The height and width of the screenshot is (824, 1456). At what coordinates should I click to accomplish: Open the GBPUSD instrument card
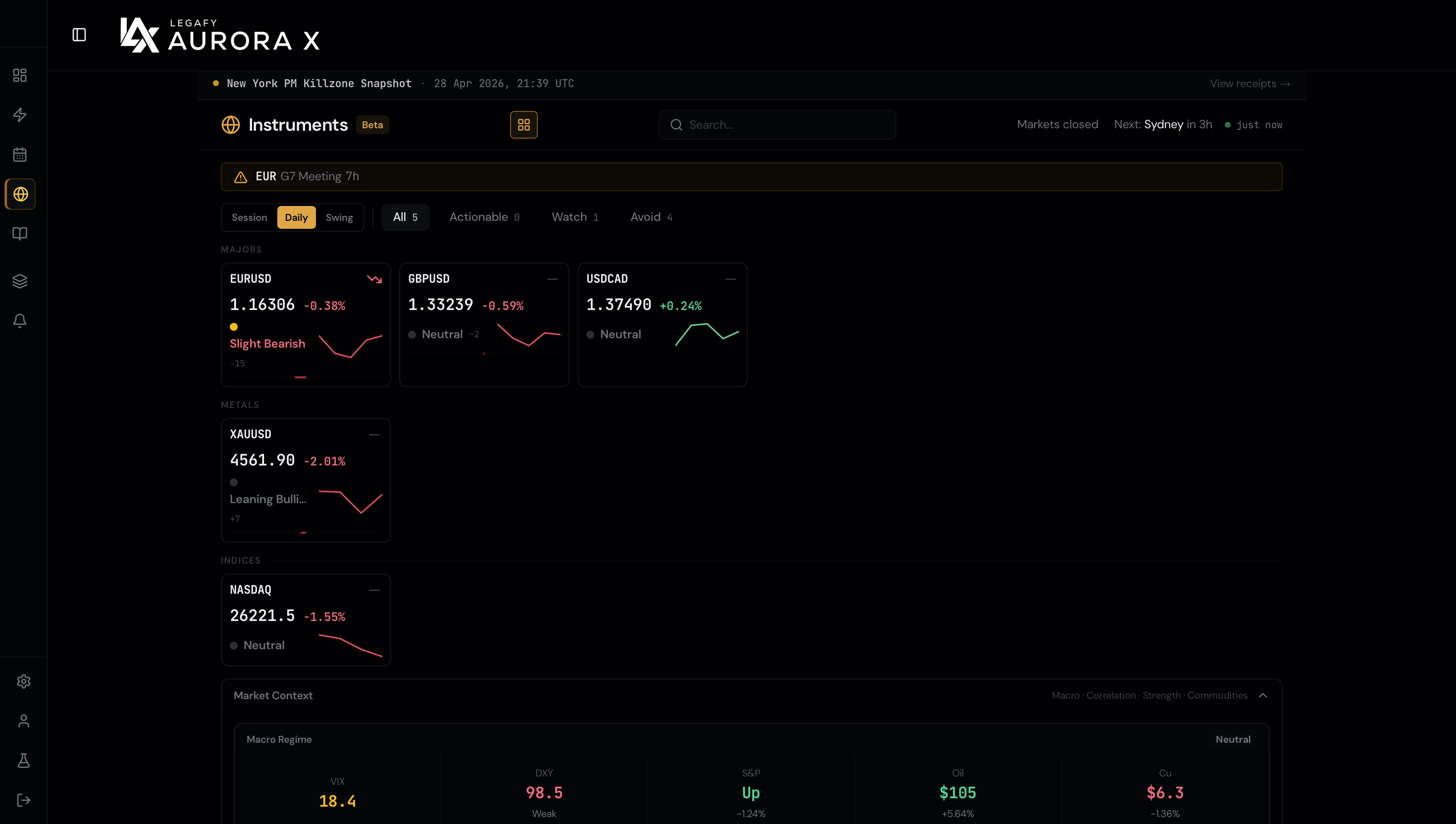pyautogui.click(x=484, y=325)
